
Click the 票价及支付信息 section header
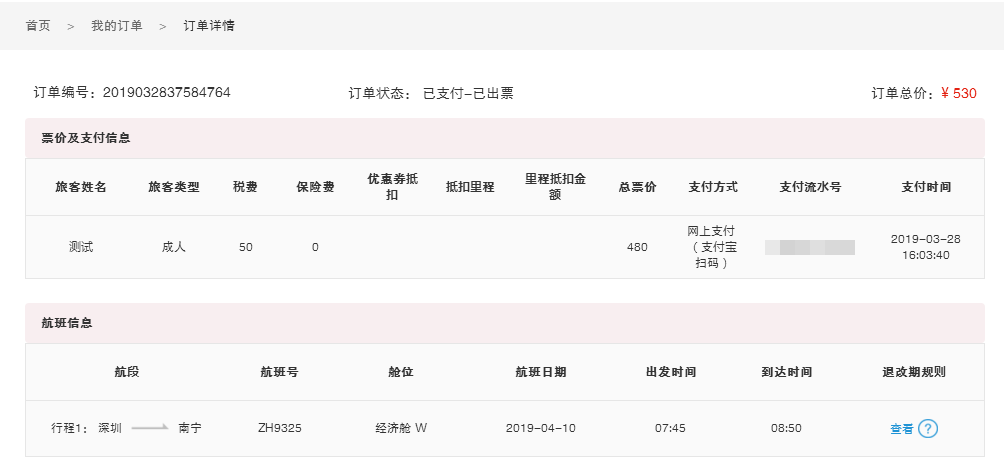(x=86, y=137)
